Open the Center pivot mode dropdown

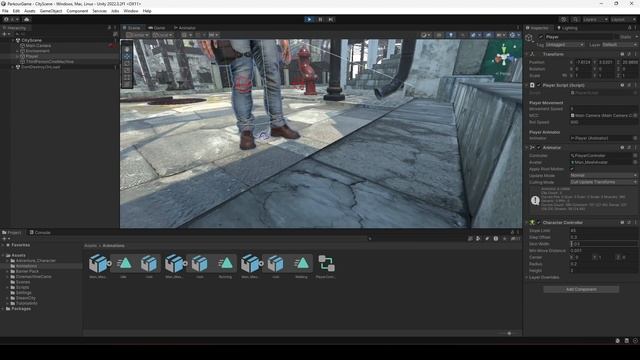point(138,35)
